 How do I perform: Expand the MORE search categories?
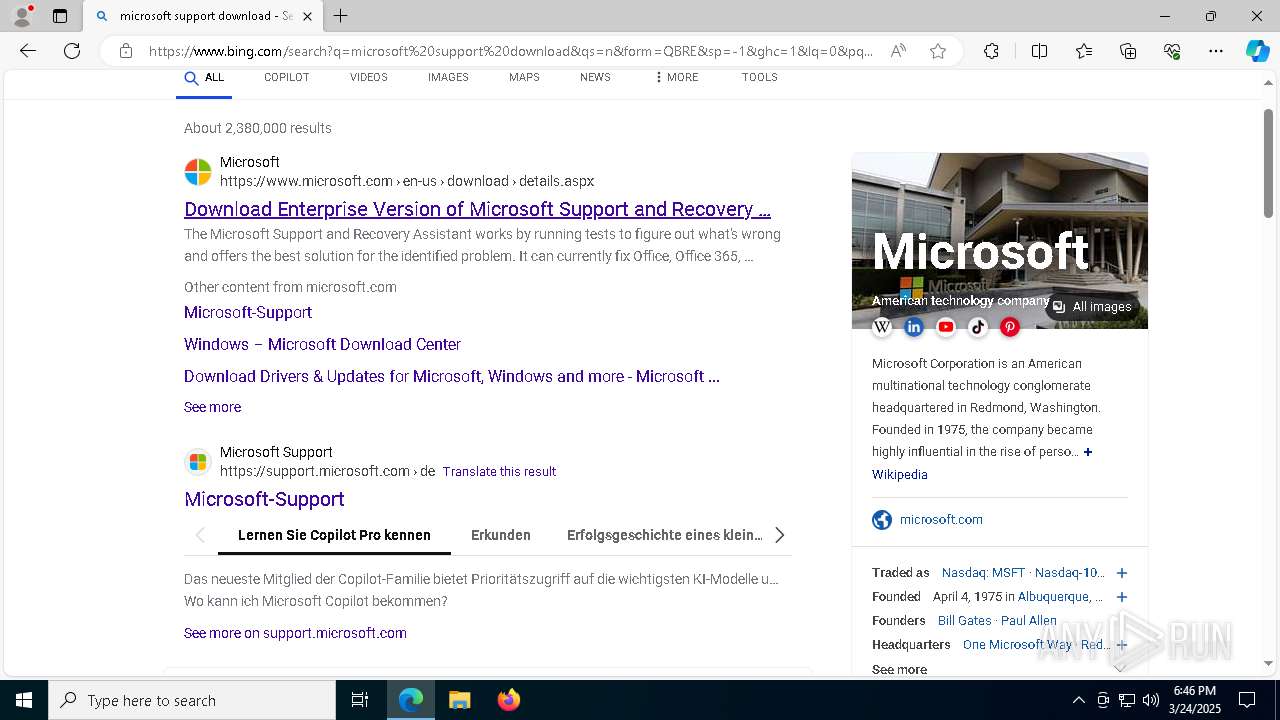click(676, 77)
